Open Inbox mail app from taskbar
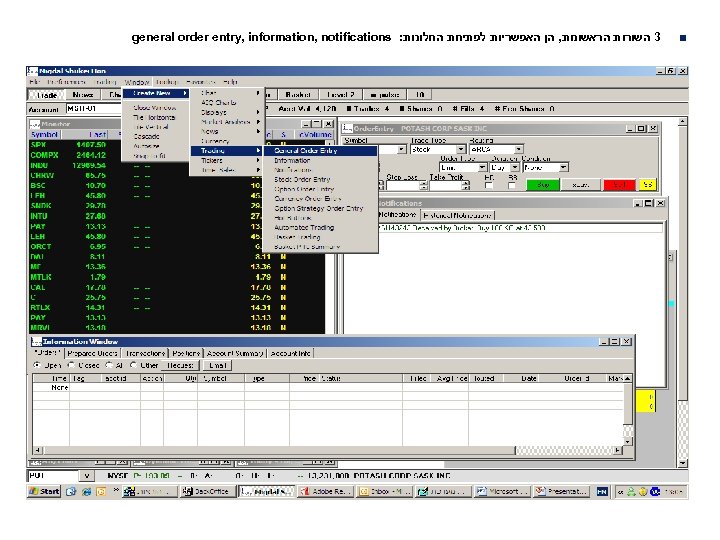Image resolution: width=720 pixels, height=540 pixels. 384,491
